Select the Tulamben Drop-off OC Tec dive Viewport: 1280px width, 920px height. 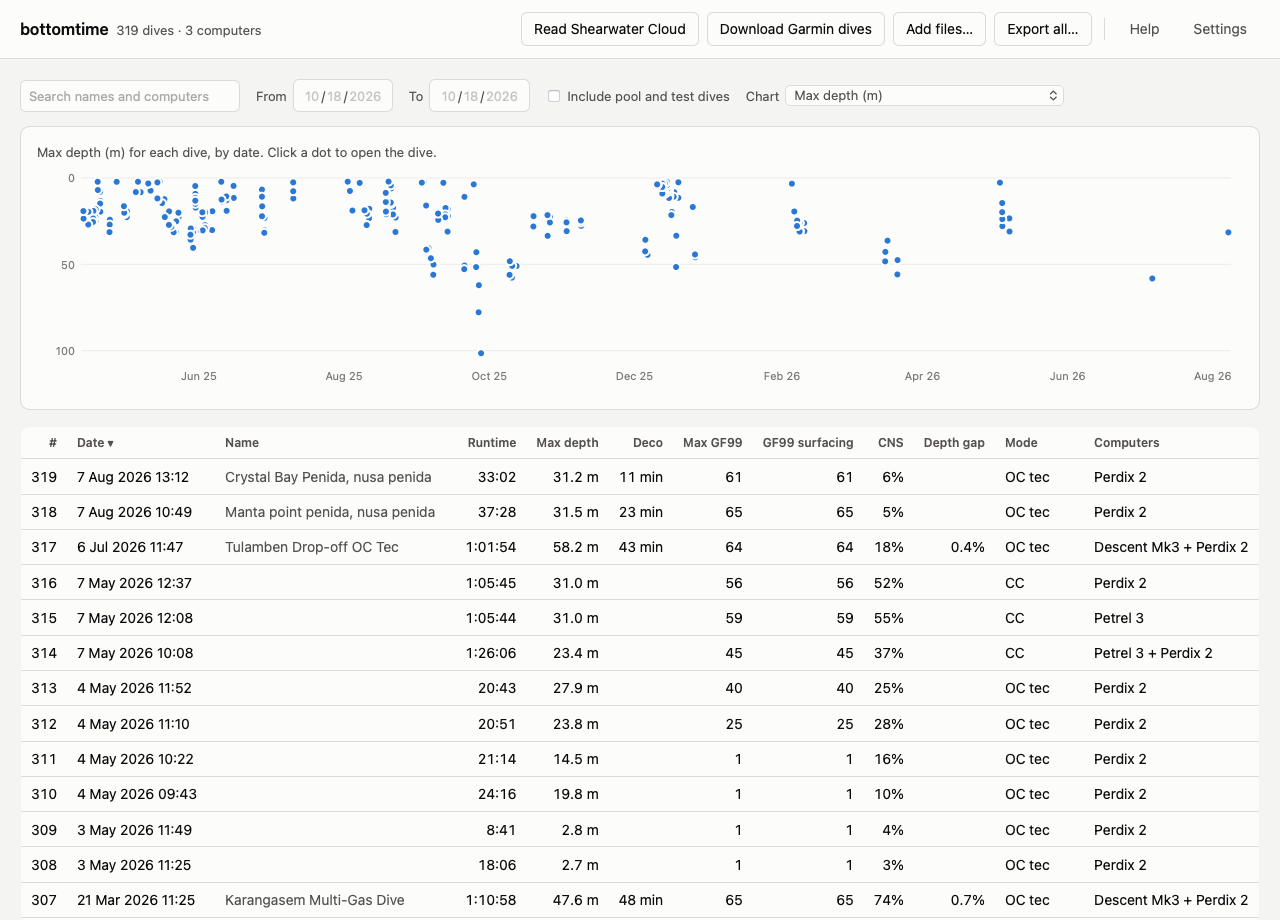coord(312,547)
